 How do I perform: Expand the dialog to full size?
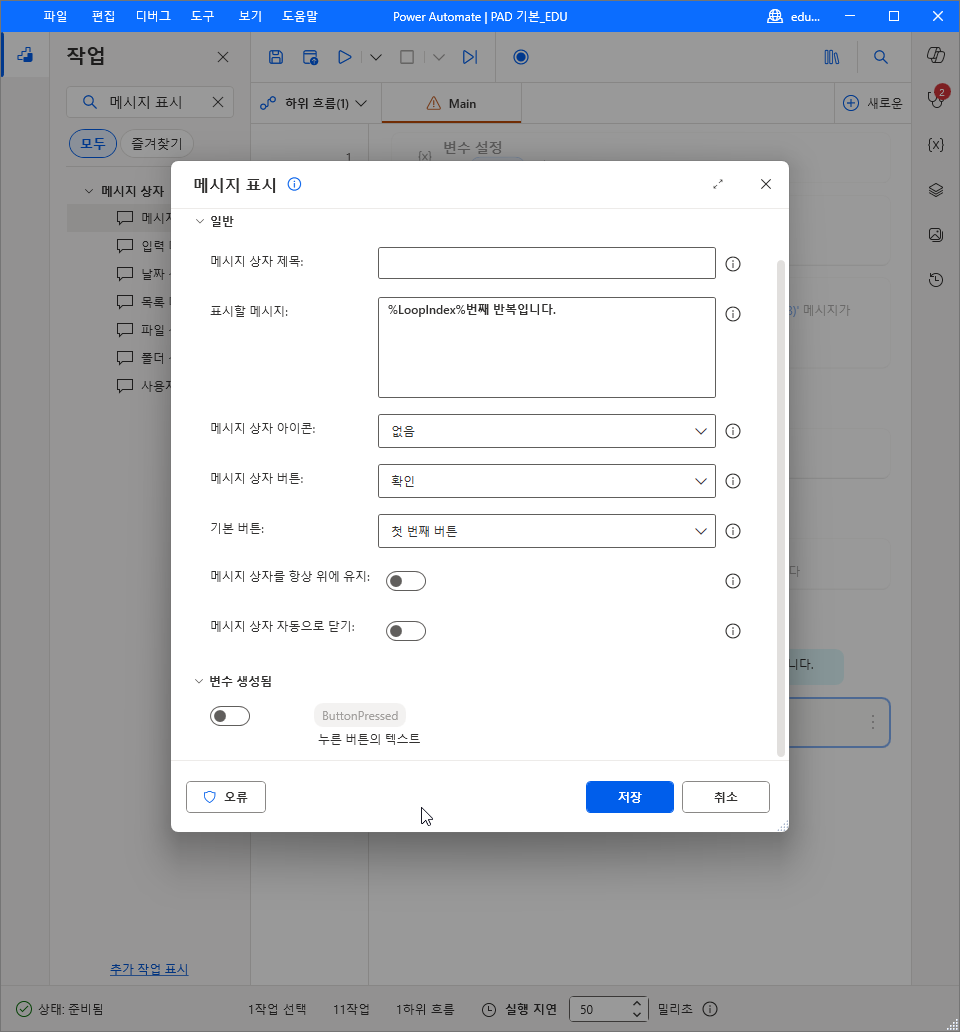pos(718,184)
